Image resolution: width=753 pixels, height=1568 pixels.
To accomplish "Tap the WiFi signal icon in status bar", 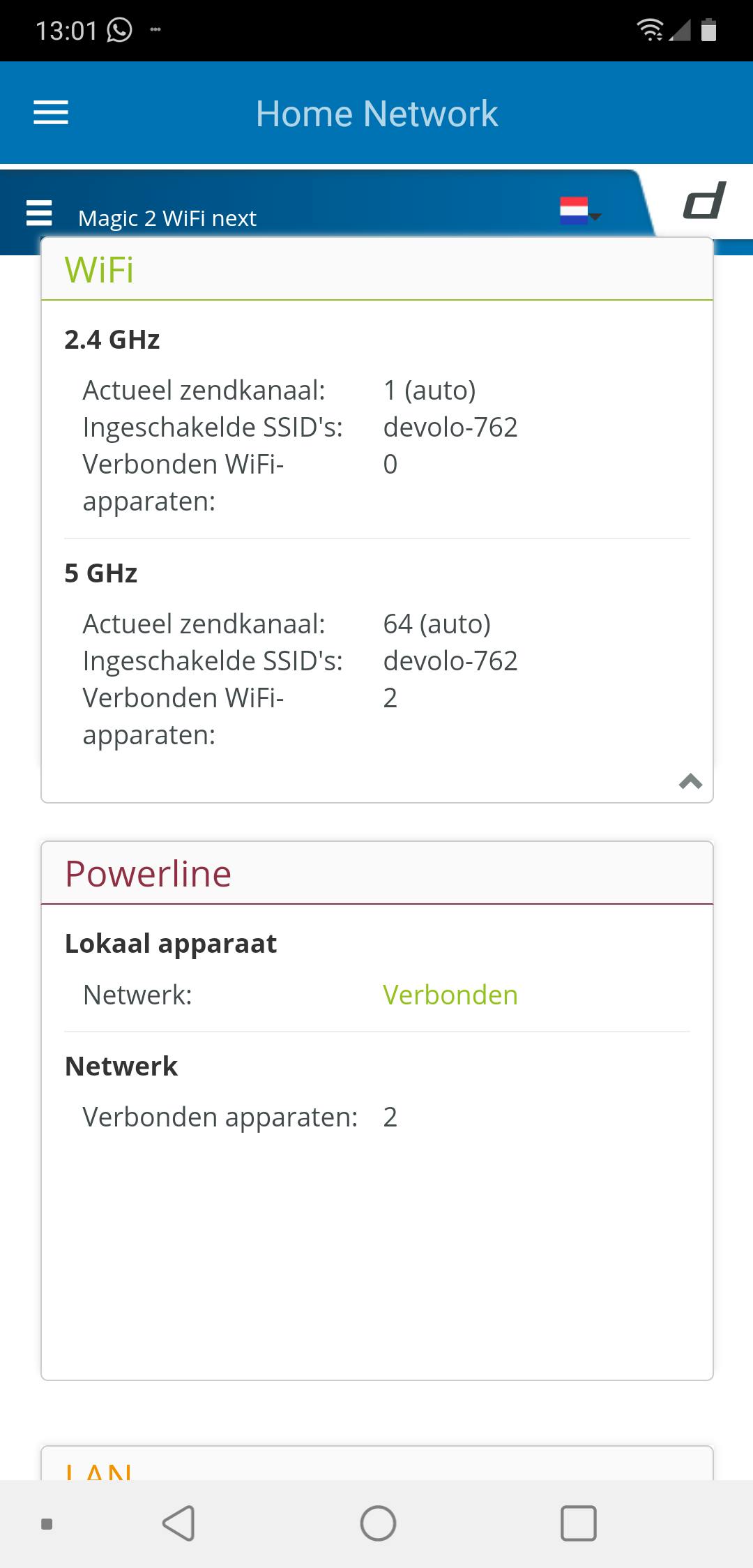I will point(650,30).
